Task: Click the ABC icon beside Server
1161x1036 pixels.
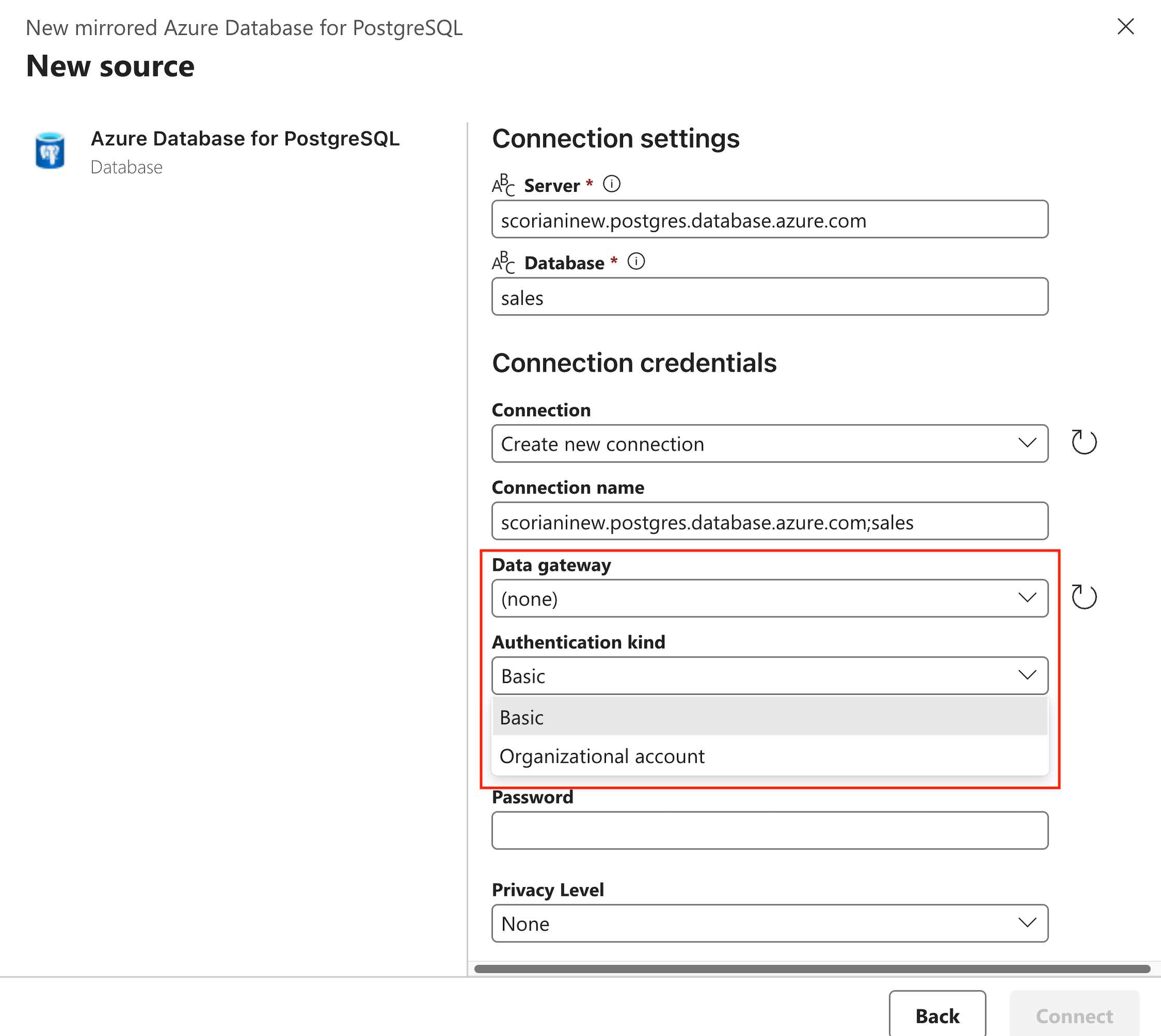Action: pyautogui.click(x=503, y=185)
